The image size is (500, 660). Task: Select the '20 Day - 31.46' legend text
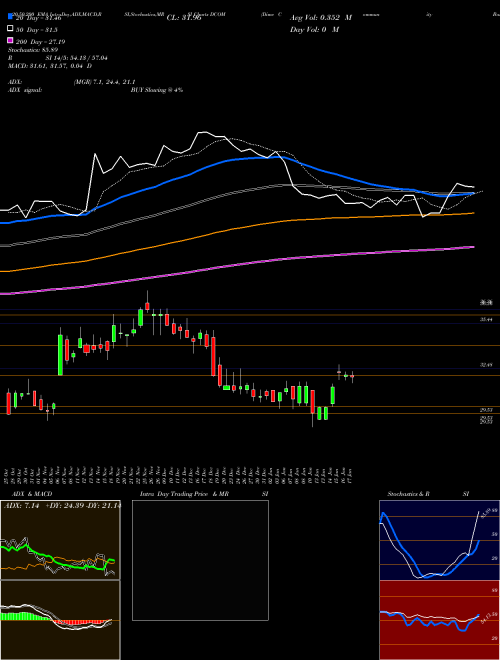38,18
